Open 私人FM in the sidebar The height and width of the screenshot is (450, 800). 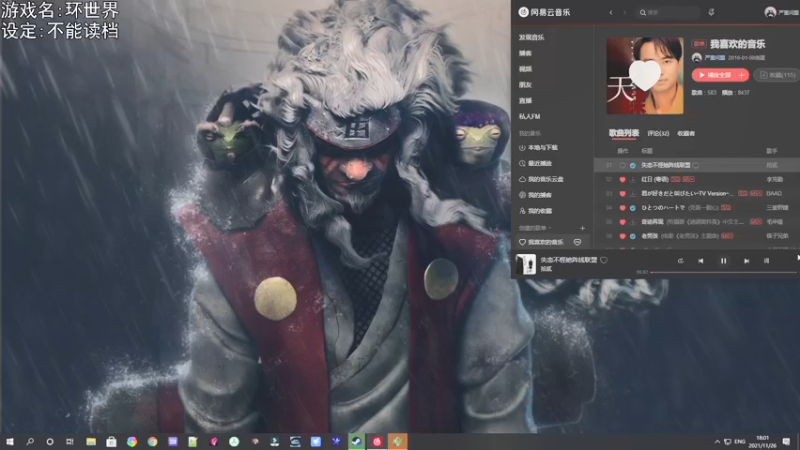tap(530, 116)
